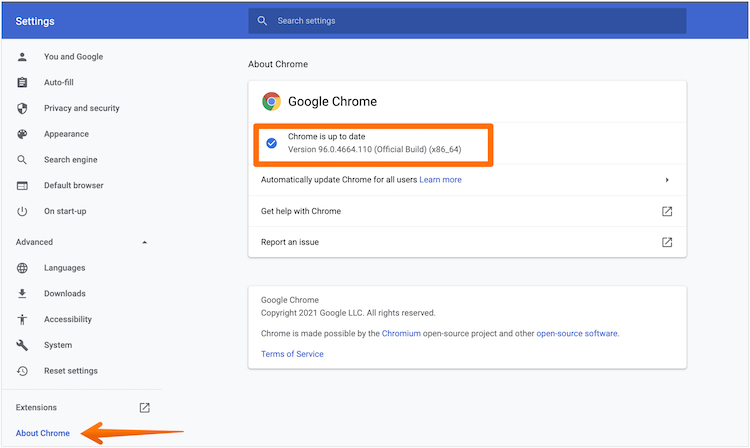Screen dimensions: 750x448
Task: Select Accessibility in the sidebar
Action: (67, 319)
